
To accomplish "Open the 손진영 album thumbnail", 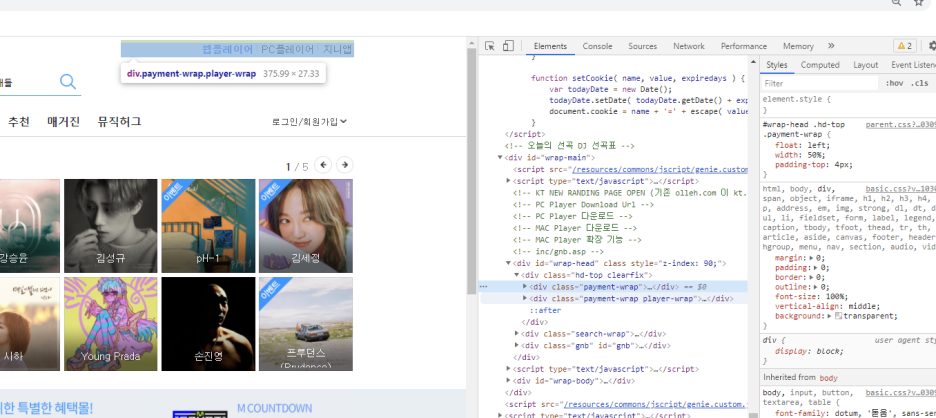I will [208, 324].
